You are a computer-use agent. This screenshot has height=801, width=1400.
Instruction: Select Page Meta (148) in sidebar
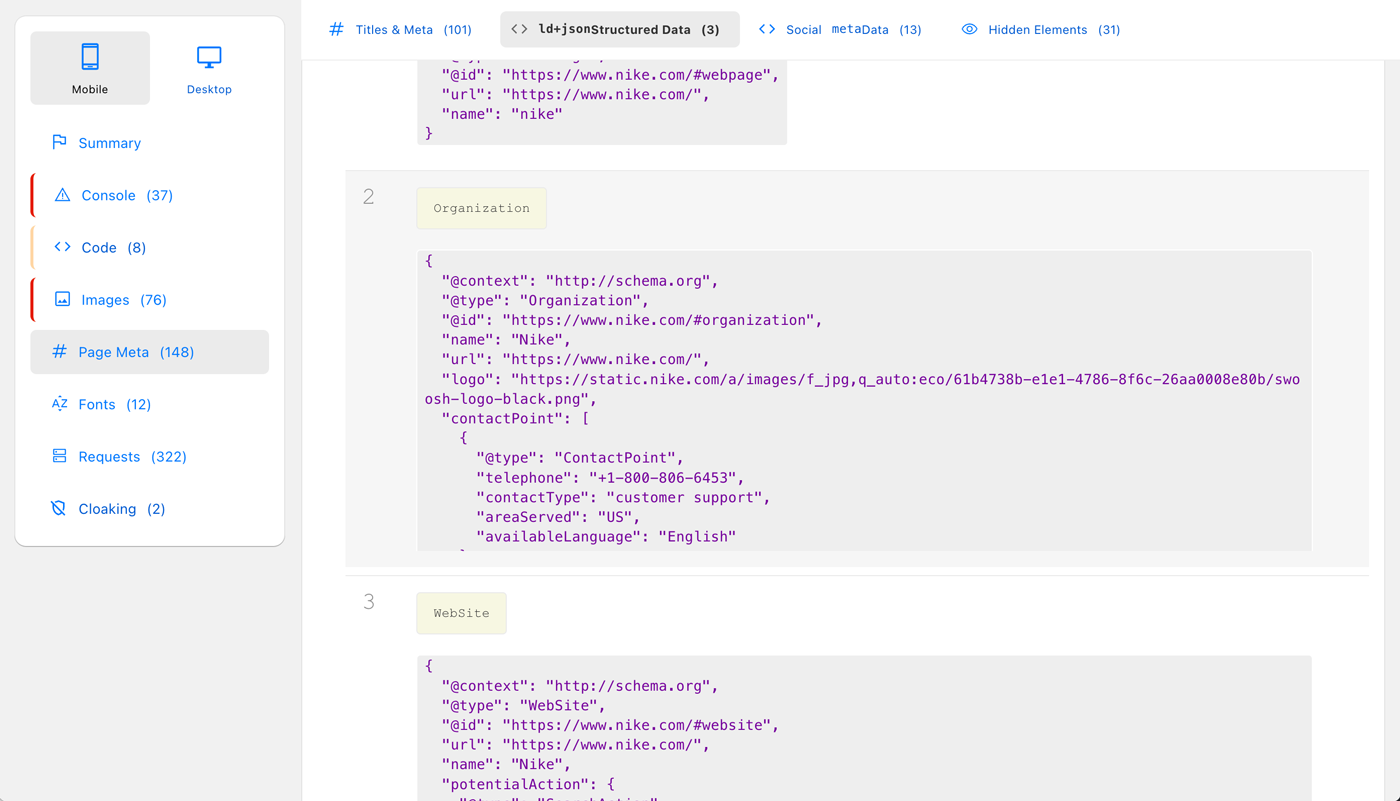150,352
